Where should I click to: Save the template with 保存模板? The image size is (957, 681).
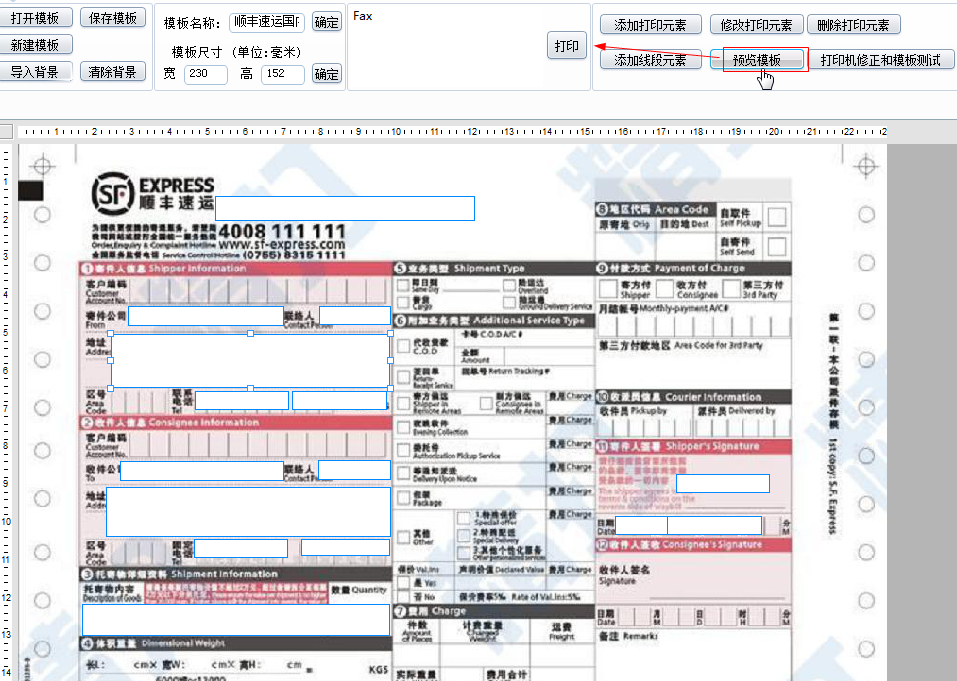(113, 18)
